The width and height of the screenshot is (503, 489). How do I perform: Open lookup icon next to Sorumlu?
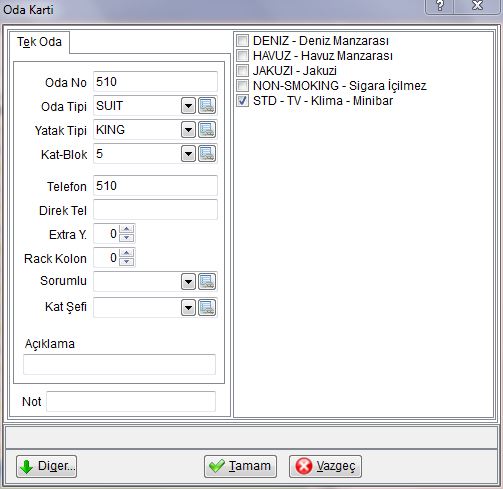[207, 282]
